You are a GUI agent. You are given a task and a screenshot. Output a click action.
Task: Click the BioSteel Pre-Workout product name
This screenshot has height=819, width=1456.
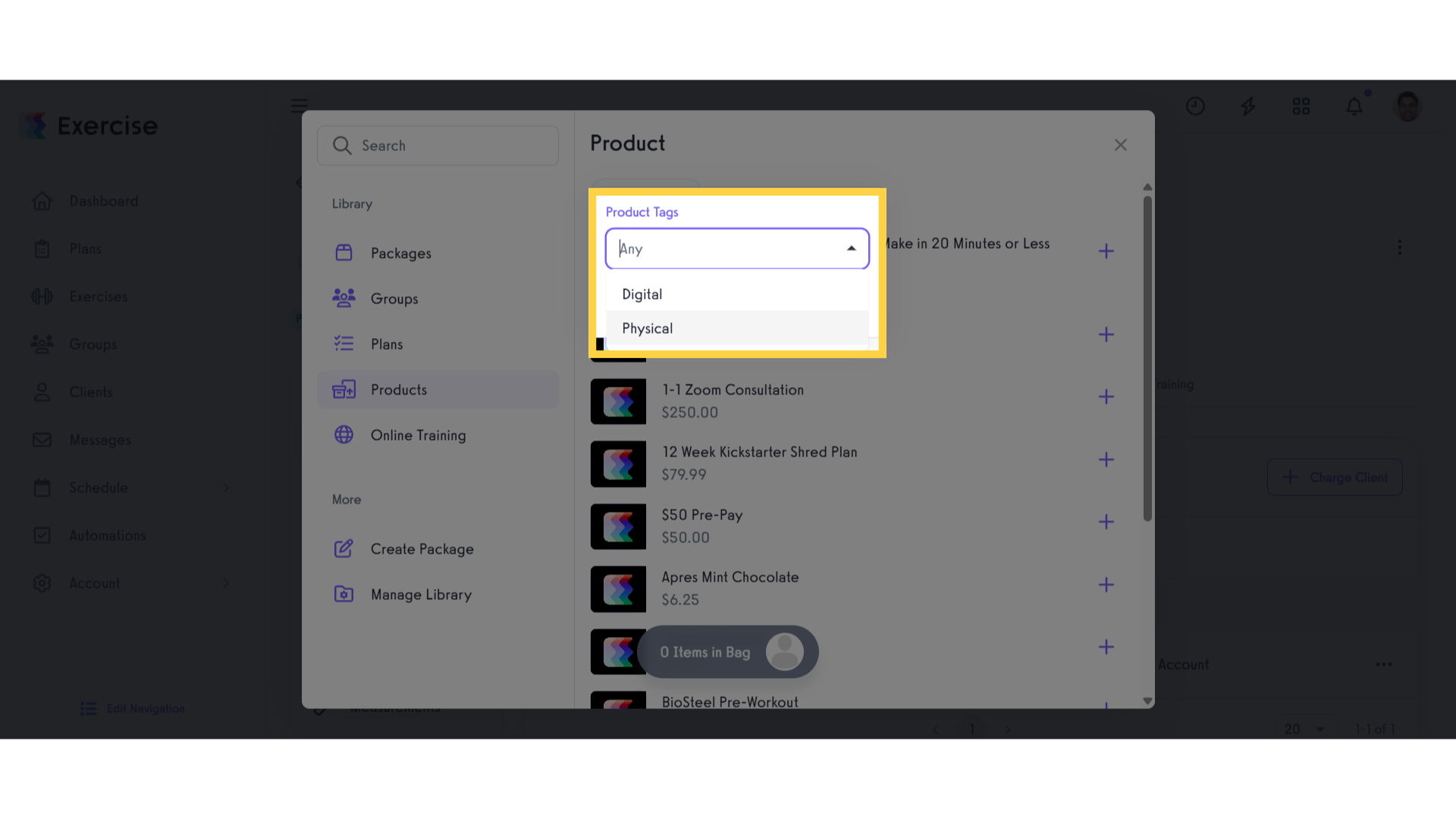[730, 702]
